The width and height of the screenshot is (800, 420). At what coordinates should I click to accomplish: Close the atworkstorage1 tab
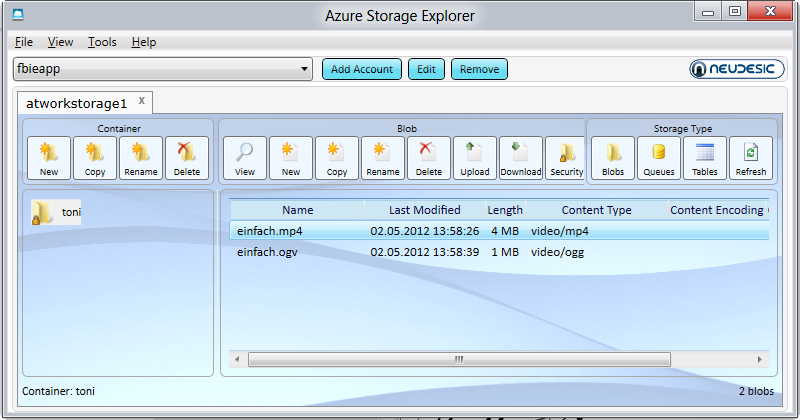point(142,101)
